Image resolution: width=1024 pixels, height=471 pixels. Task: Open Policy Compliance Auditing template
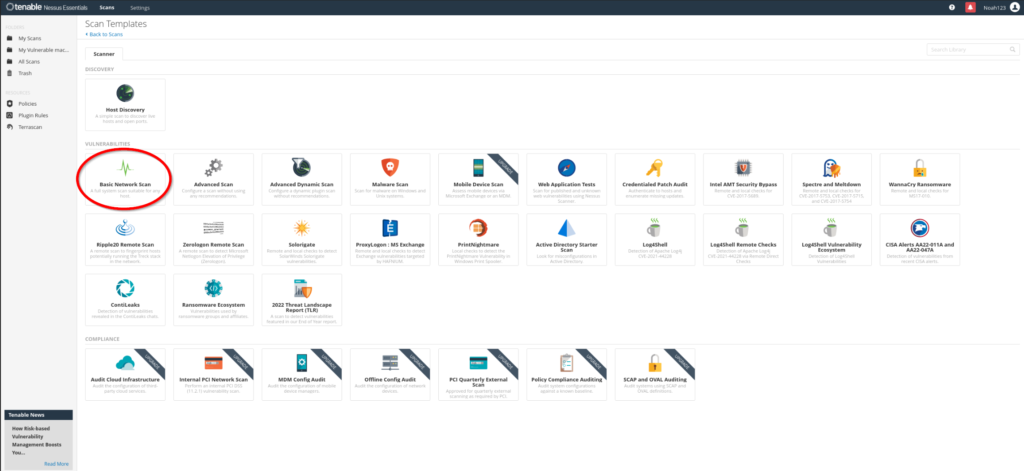pyautogui.click(x=566, y=374)
